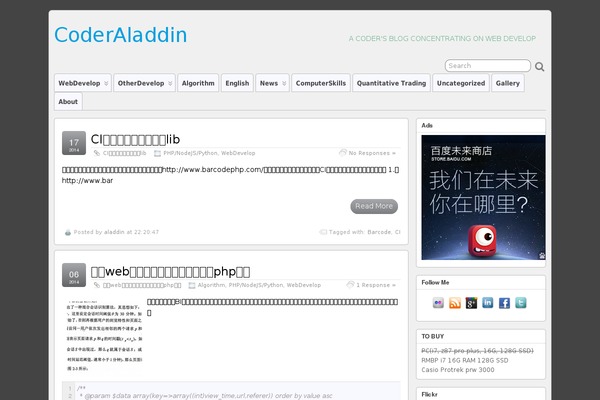Image resolution: width=600 pixels, height=400 pixels.
Task: Click the 06 2014 date badge
Action: point(74,275)
